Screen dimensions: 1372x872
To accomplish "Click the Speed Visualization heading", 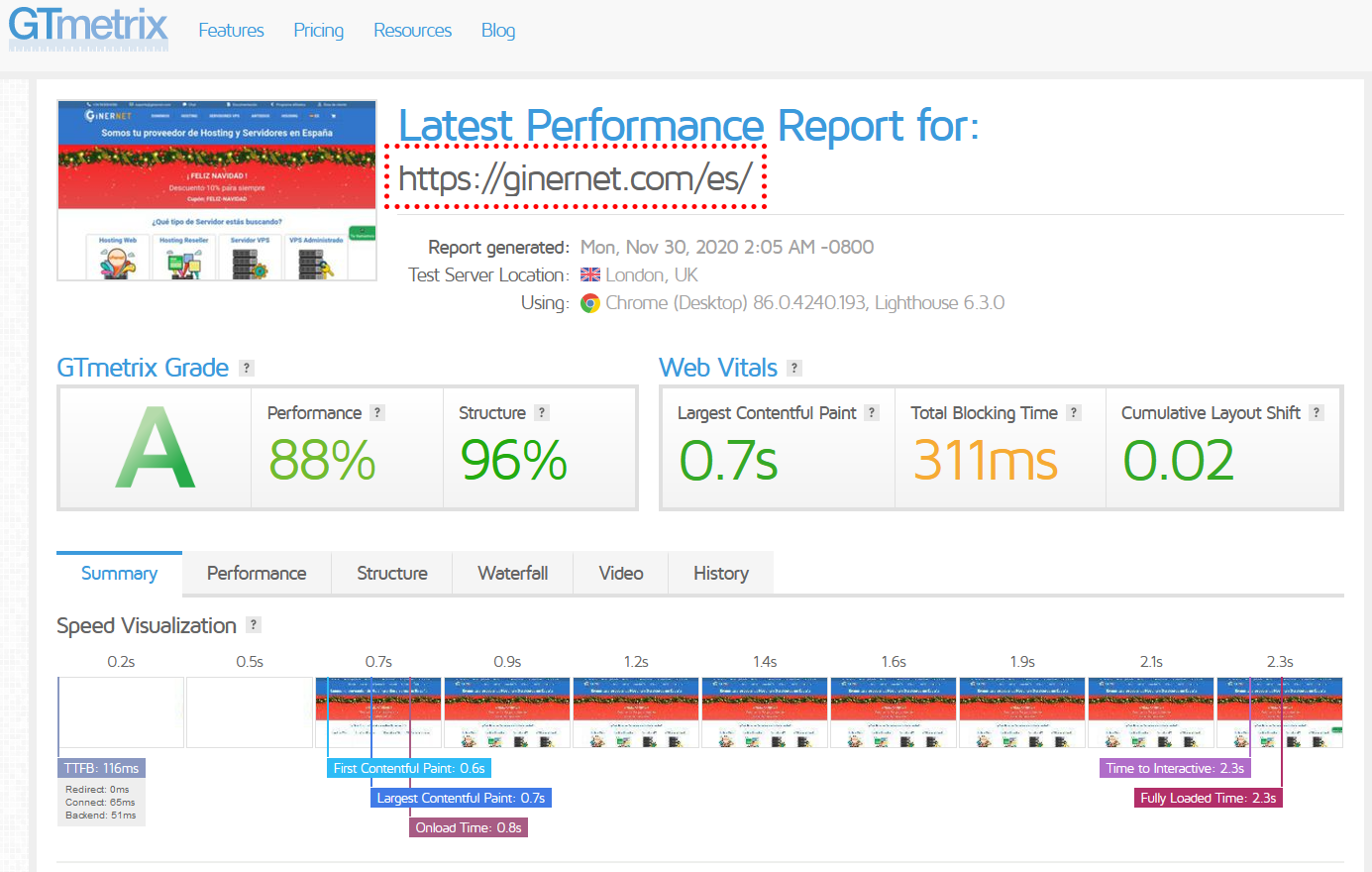I will pos(147,625).
